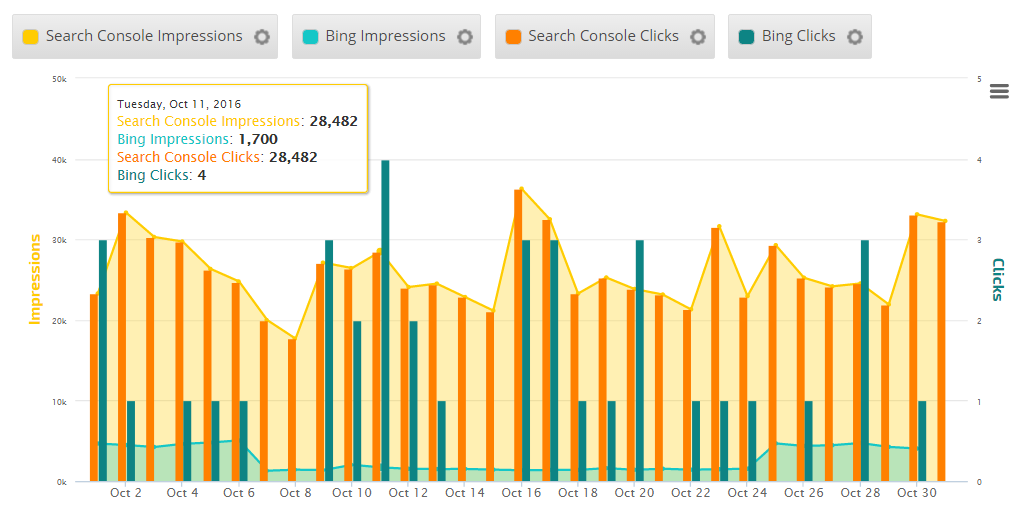Open the Bing Impressions gear settings
Screen dimensions: 1033x532
[x=465, y=37]
